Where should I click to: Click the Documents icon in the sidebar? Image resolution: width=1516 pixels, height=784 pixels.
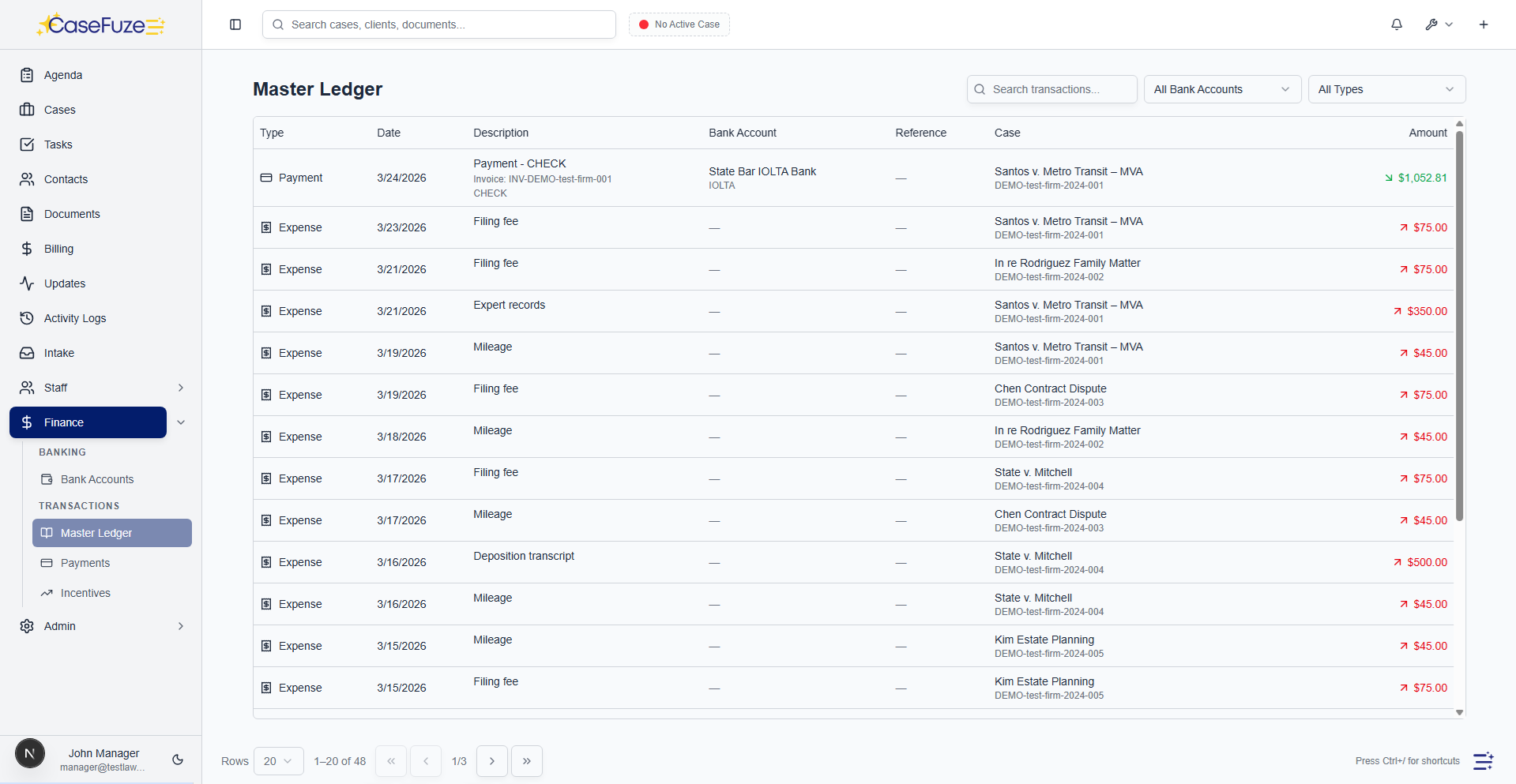point(28,214)
